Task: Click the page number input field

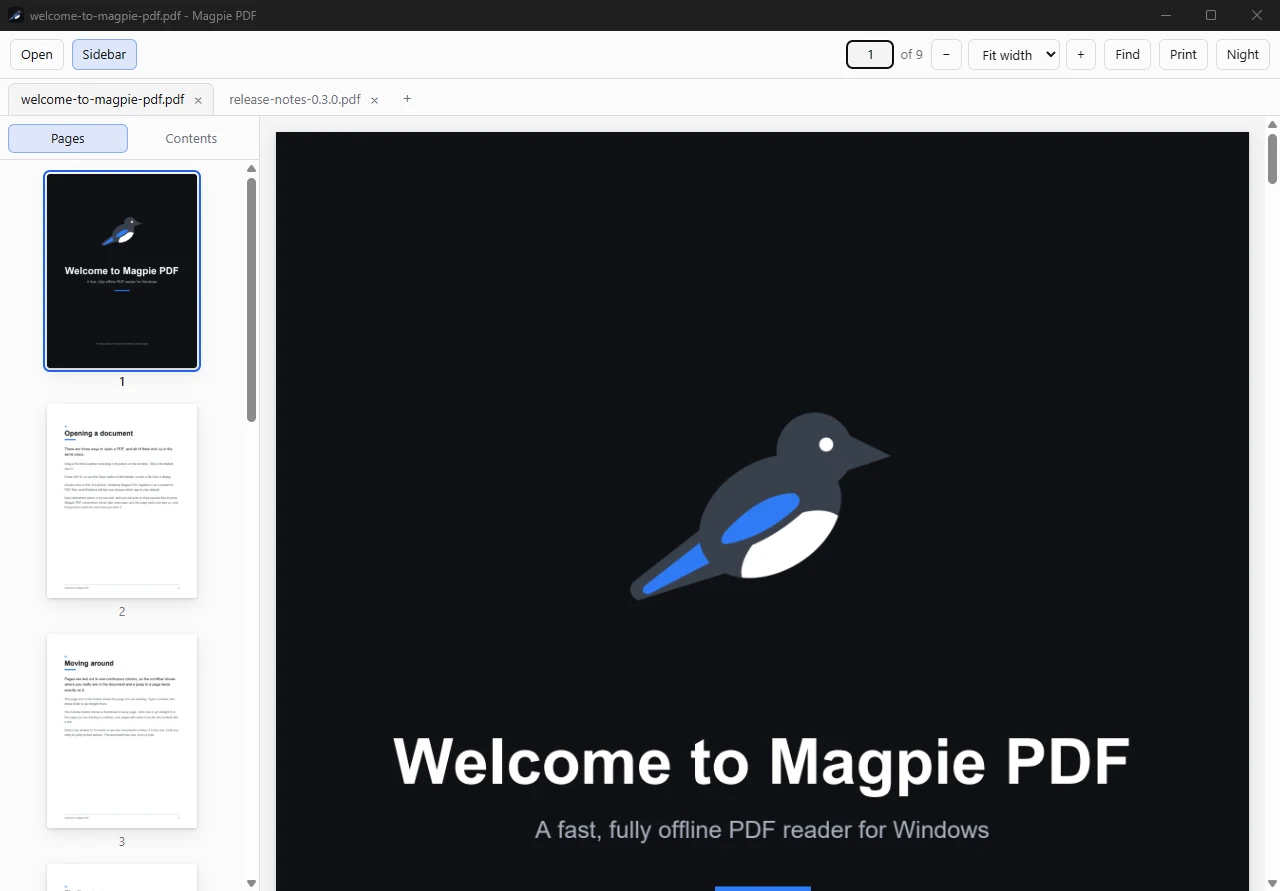Action: tap(870, 55)
